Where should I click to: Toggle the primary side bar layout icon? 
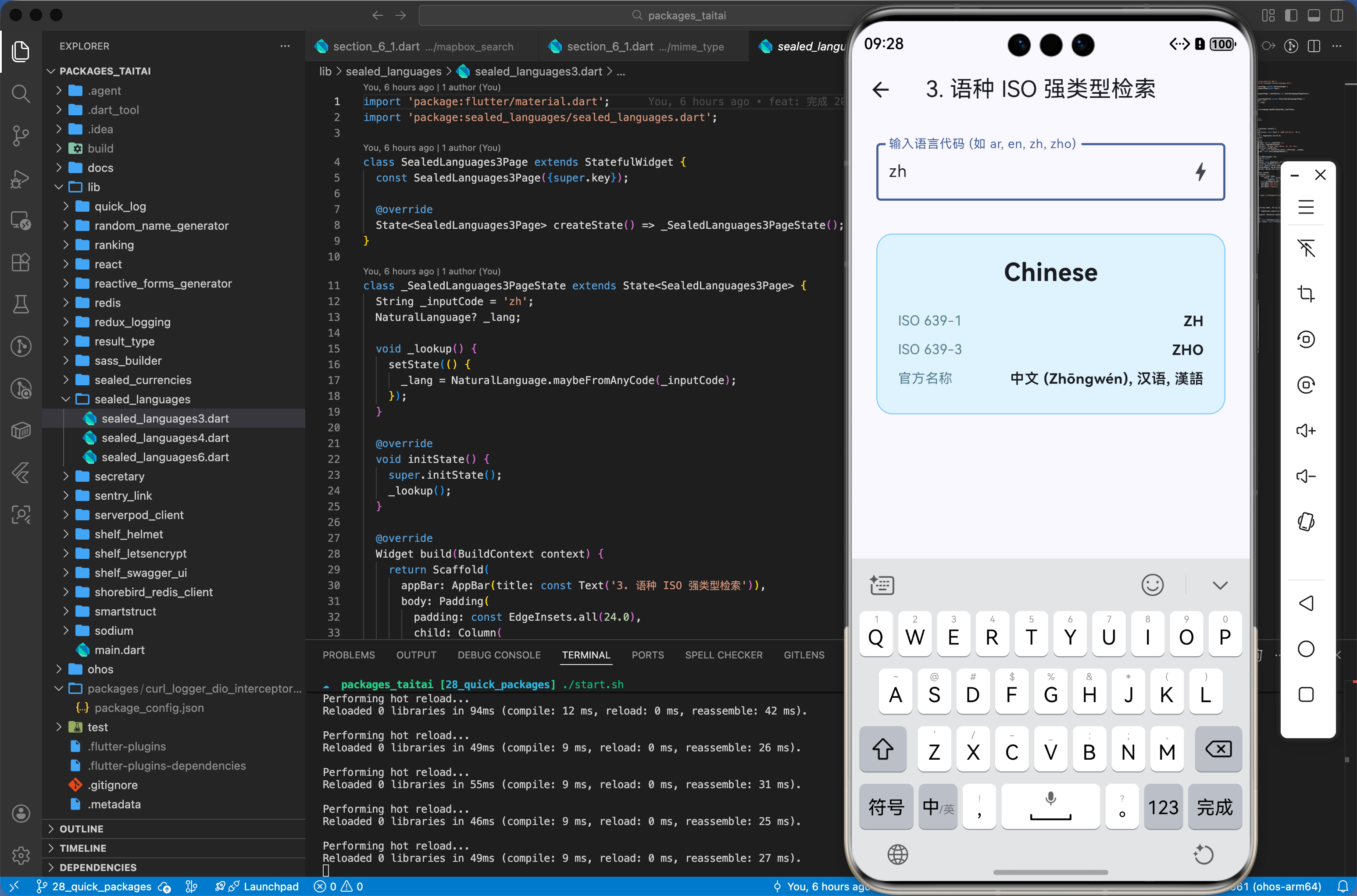1291,15
